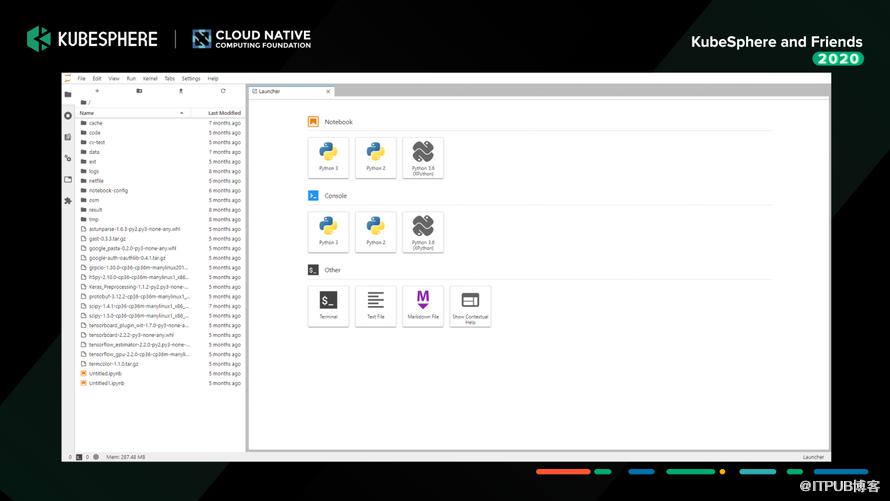The image size is (890, 501).
Task: Open Python 3.8 (XPython) console
Action: (423, 231)
